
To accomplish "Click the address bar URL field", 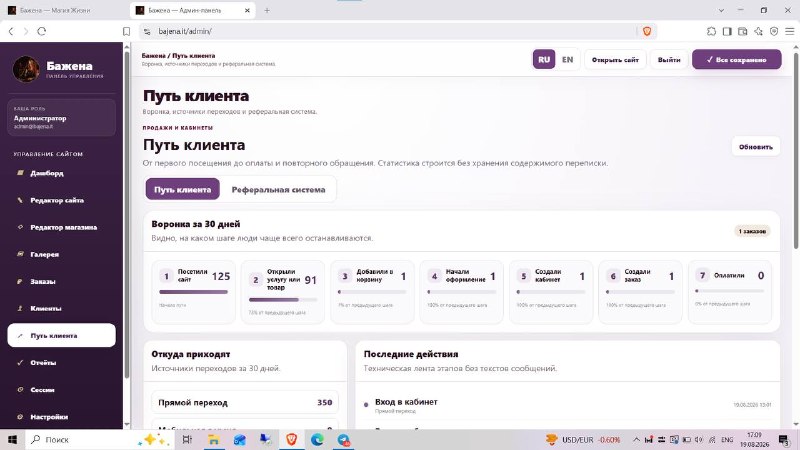I will tap(388, 32).
